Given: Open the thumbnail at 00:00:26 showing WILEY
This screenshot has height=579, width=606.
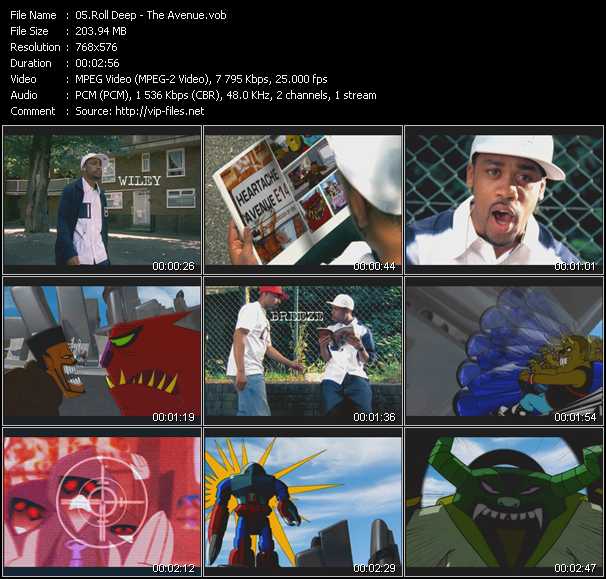Looking at the screenshot, I should [x=102, y=200].
